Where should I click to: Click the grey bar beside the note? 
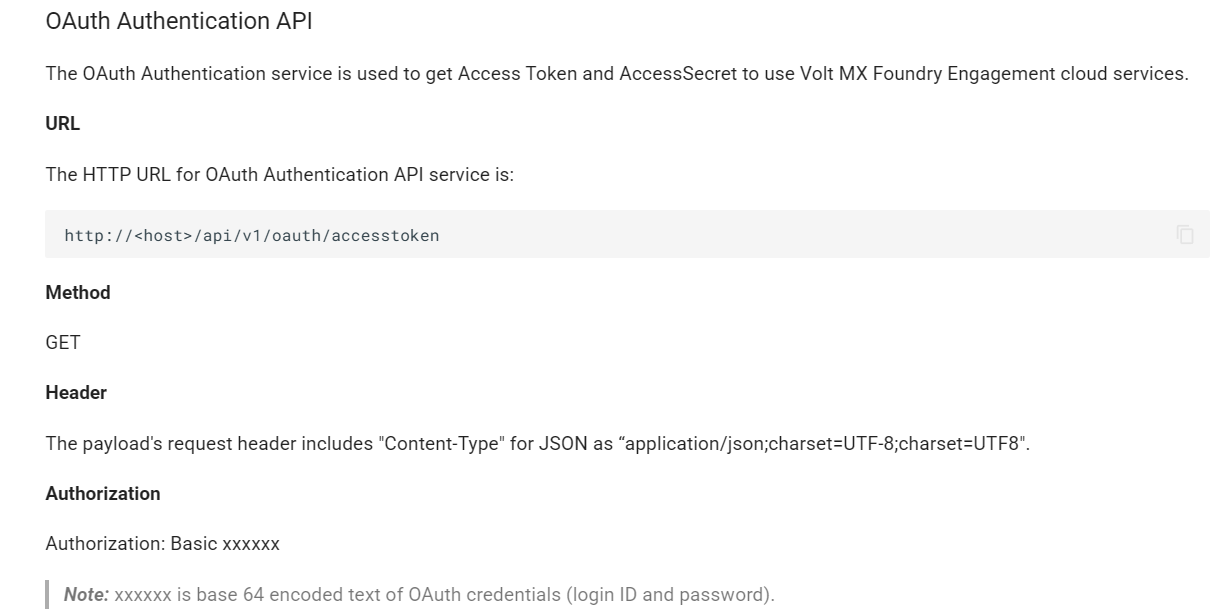pyautogui.click(x=48, y=594)
